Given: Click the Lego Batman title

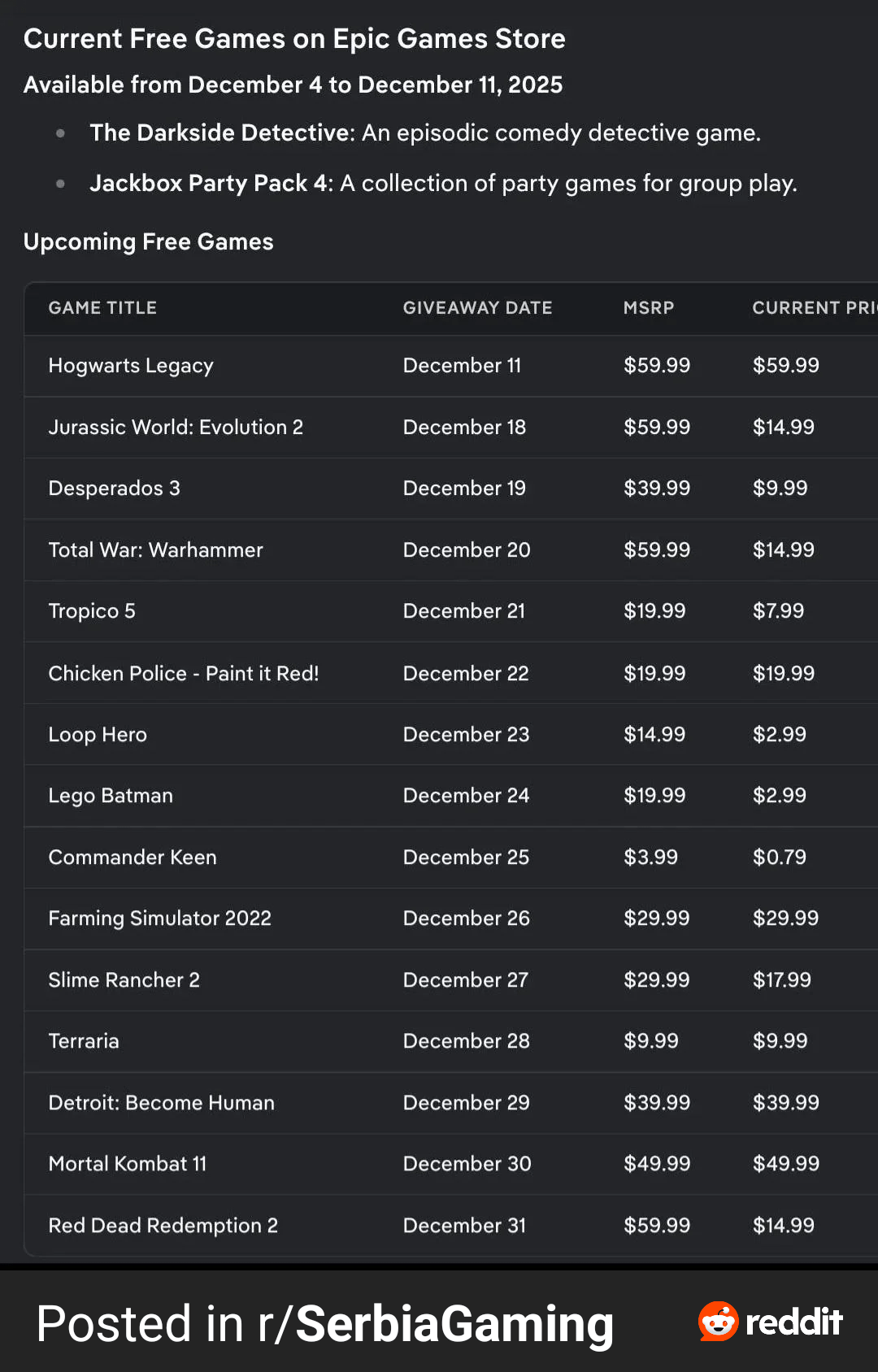Looking at the screenshot, I should (x=111, y=796).
